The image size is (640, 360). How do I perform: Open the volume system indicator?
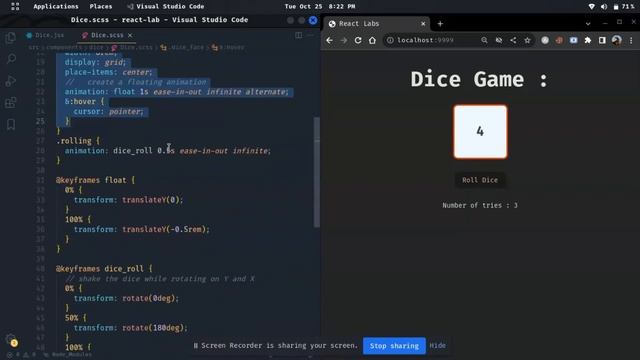[x=604, y=7]
